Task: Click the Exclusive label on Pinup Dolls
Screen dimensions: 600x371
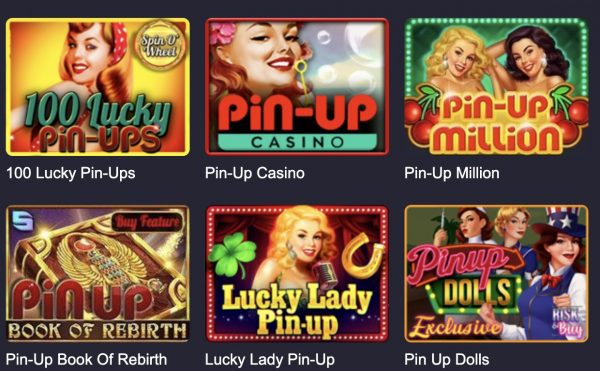Action: point(456,327)
